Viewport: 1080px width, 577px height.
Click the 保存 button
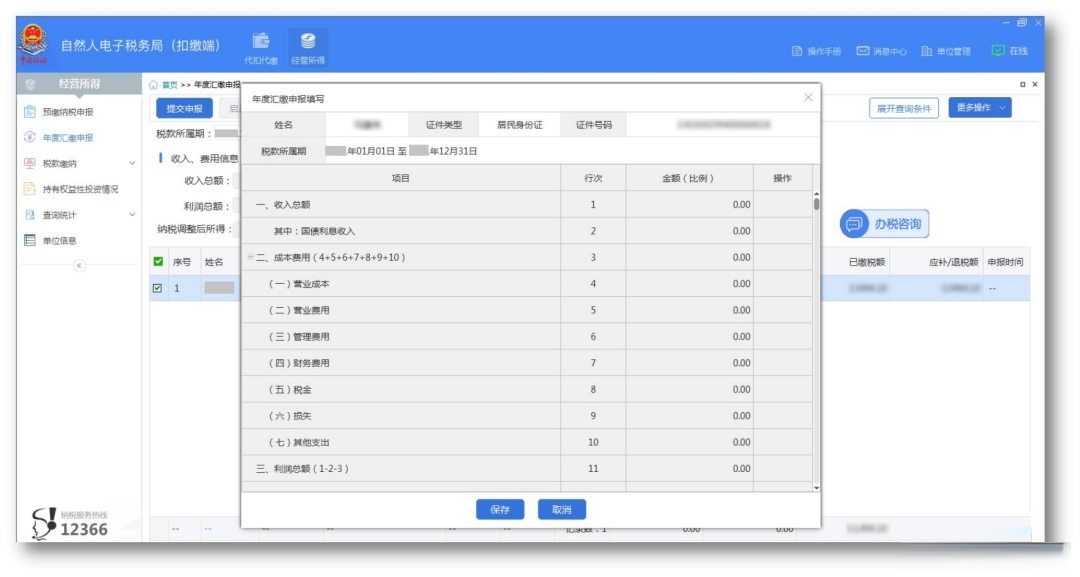[x=500, y=510]
